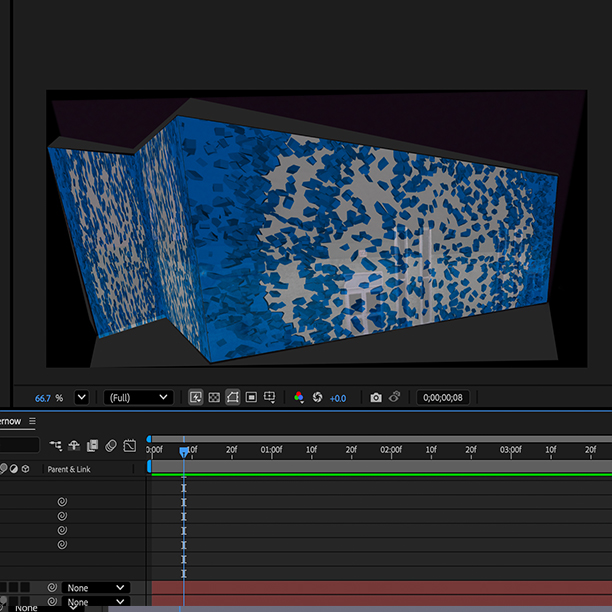
Task: Click the upper red layer's parent pick whip
Action: (52, 587)
